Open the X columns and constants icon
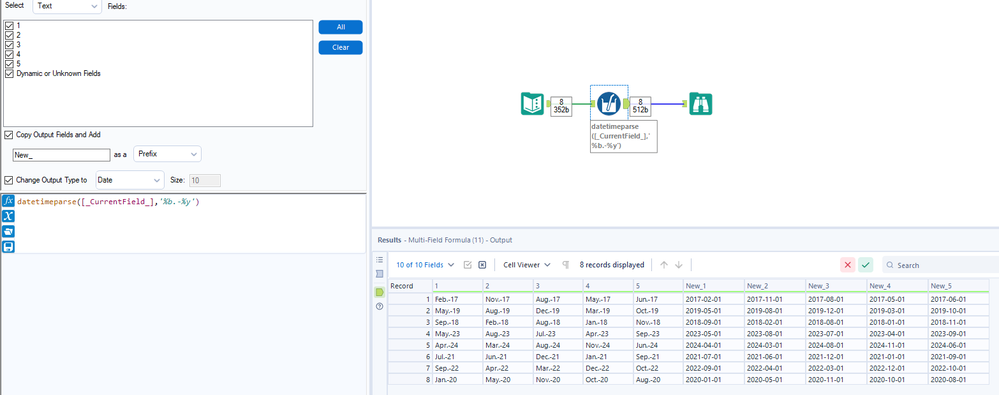Image resolution: width=999 pixels, height=395 pixels. [x=9, y=217]
